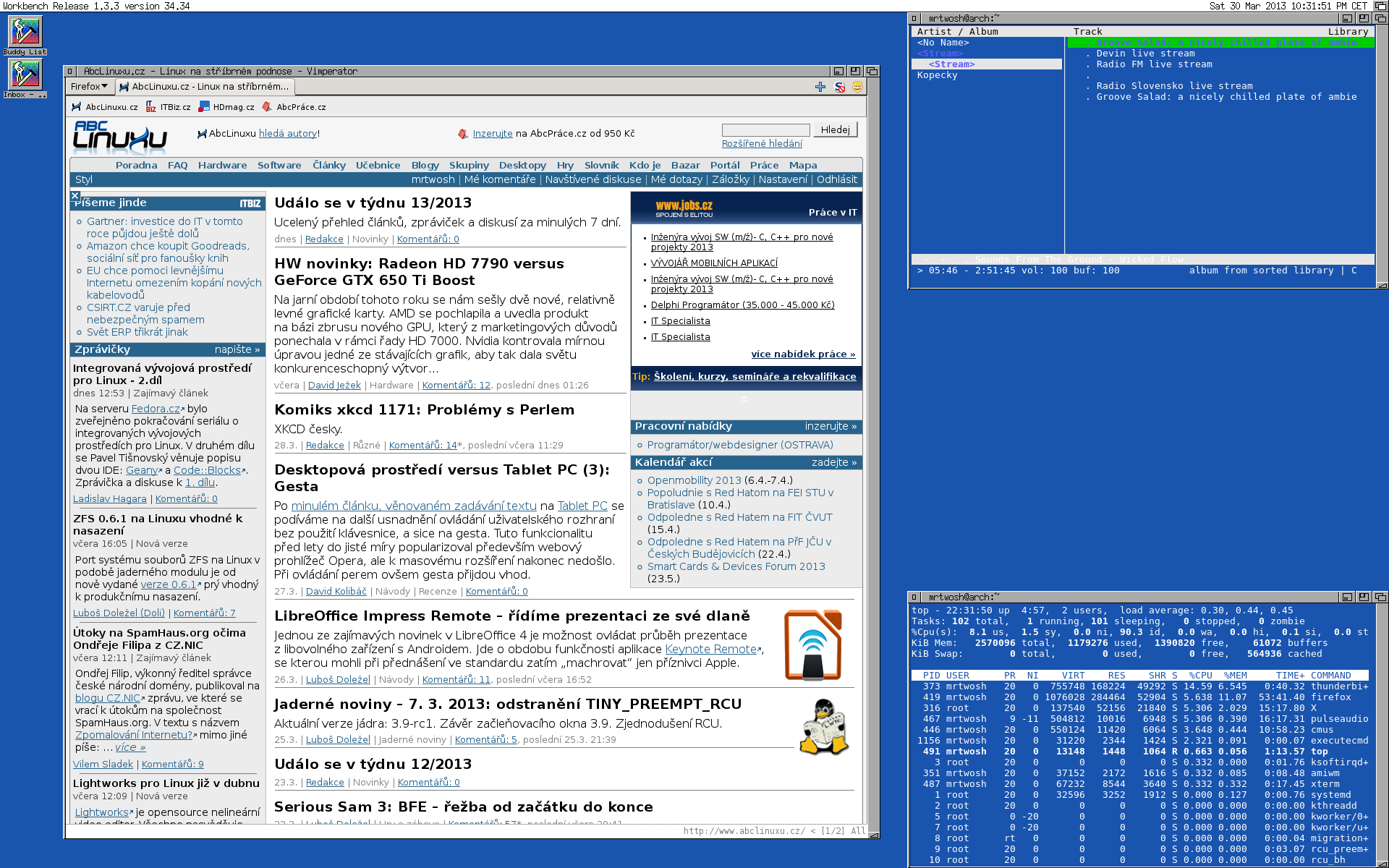The image size is (1389, 868).
Task: Click the search input field next to Hledej
Action: (765, 130)
